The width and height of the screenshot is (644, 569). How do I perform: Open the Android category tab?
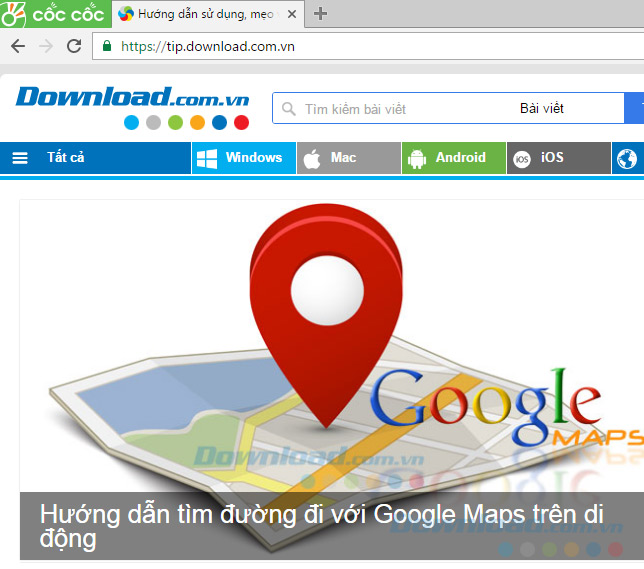(x=454, y=158)
